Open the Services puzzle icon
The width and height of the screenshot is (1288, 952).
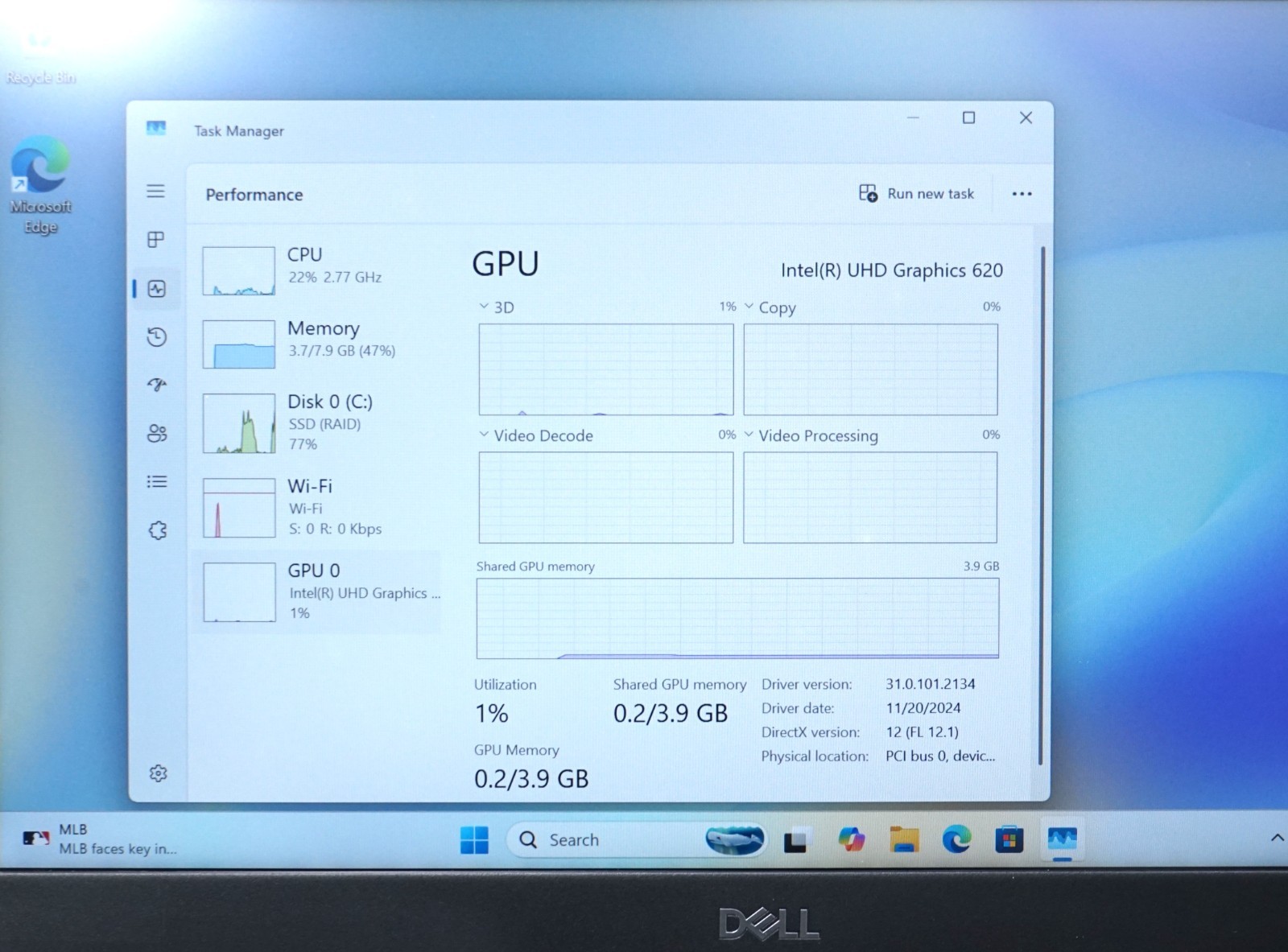pos(158,530)
